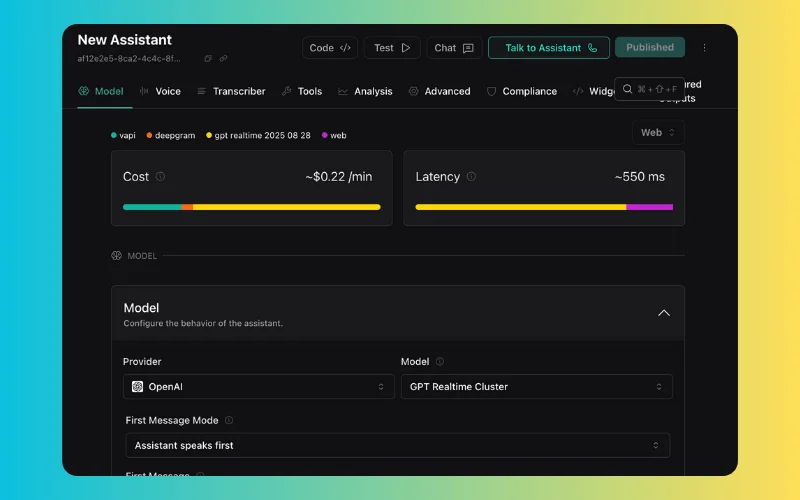
Task: Click the link icon beside assistant ID
Action: [x=223, y=59]
